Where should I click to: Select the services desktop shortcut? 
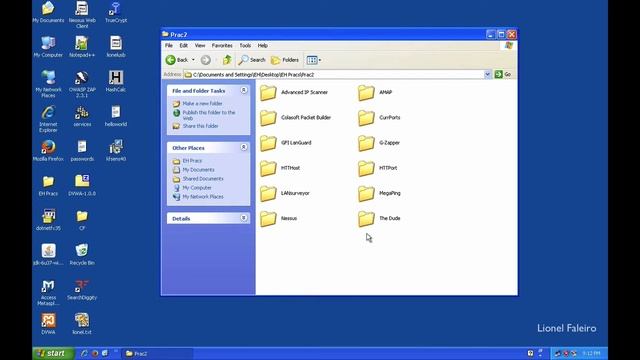[82, 116]
